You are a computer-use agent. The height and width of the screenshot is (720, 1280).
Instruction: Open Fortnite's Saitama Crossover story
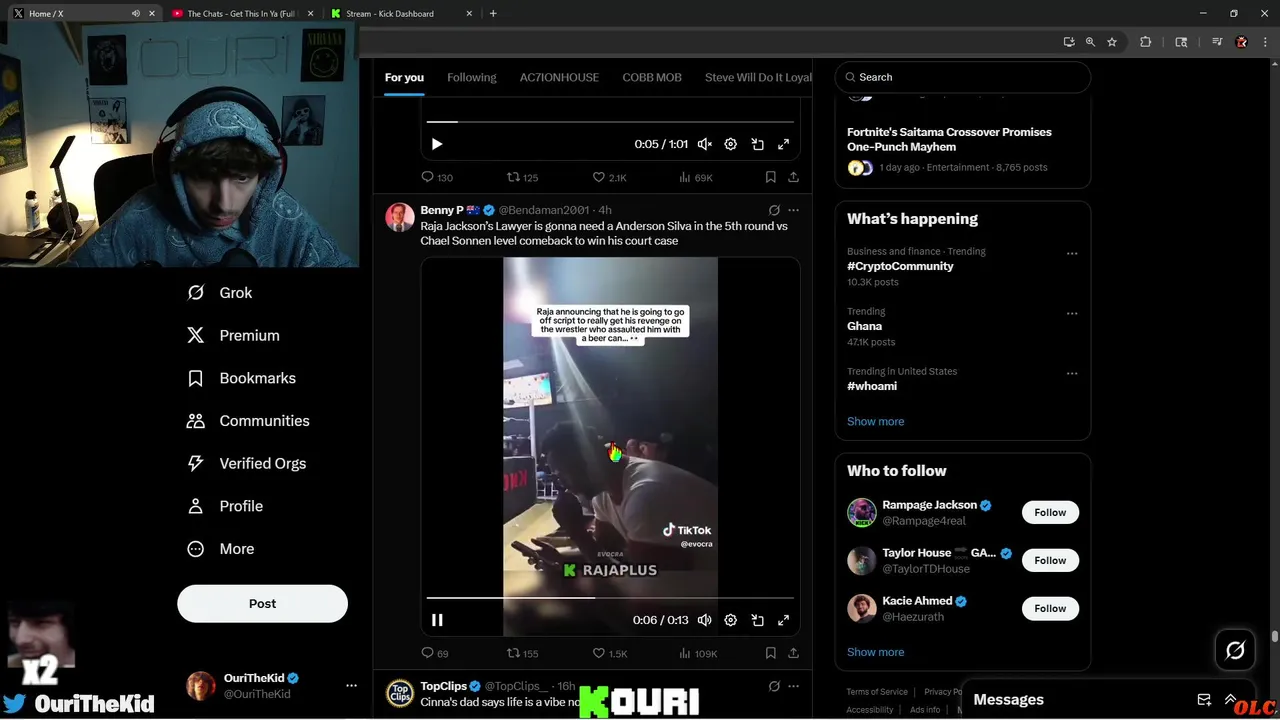tap(949, 139)
